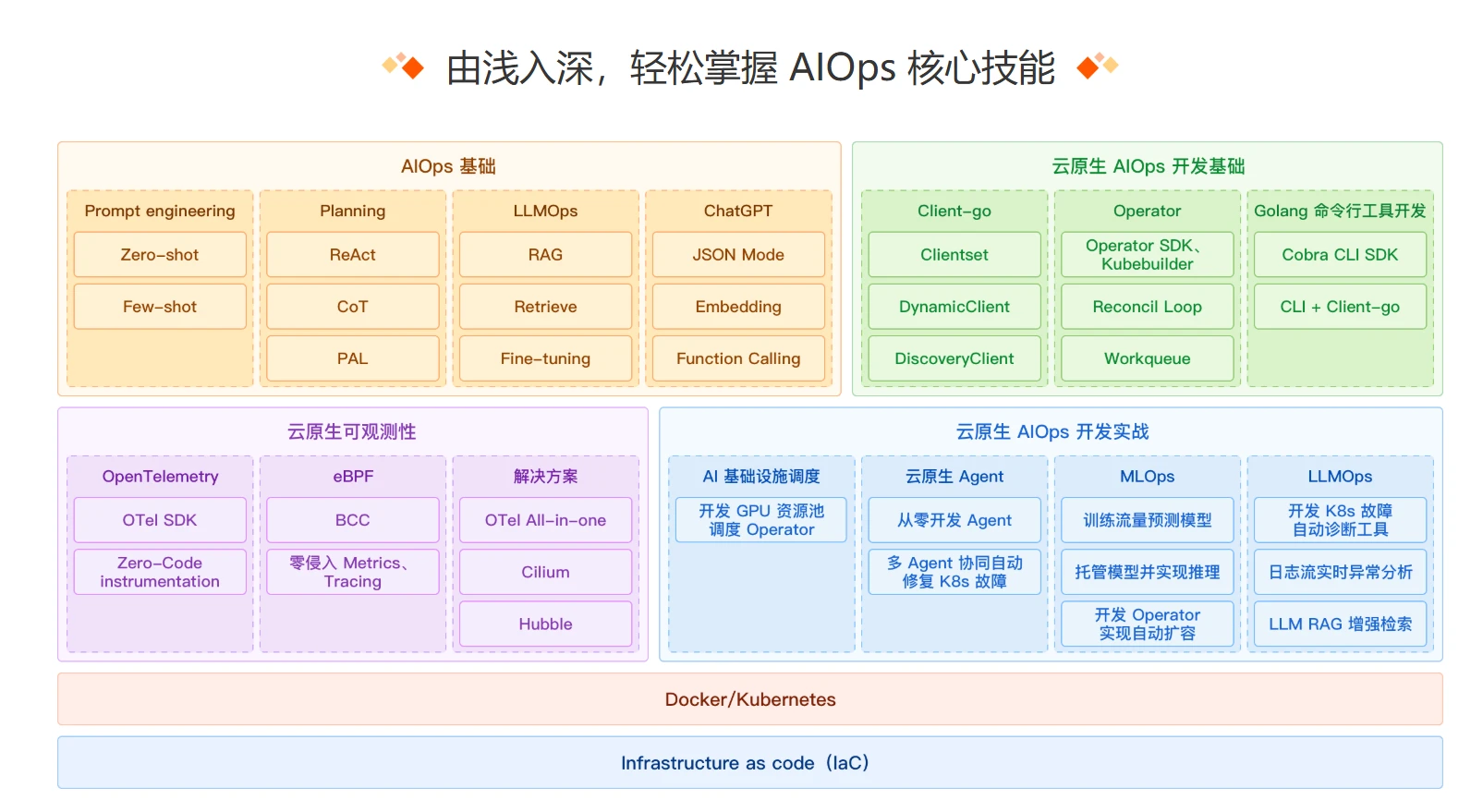This screenshot has height=812, width=1483.
Task: Click the Prompt engineering column header
Action: (x=160, y=211)
